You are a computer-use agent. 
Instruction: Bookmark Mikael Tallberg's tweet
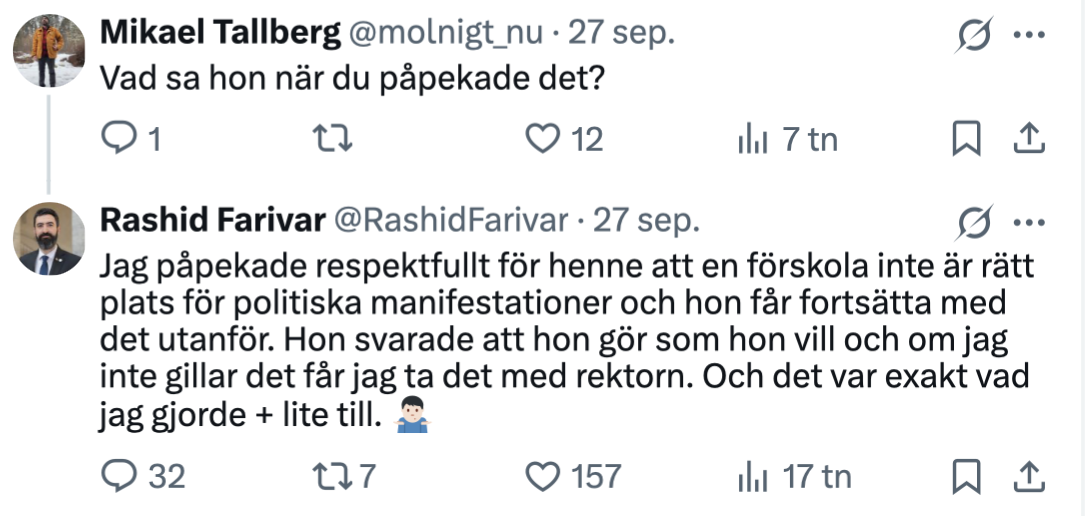coord(965,140)
